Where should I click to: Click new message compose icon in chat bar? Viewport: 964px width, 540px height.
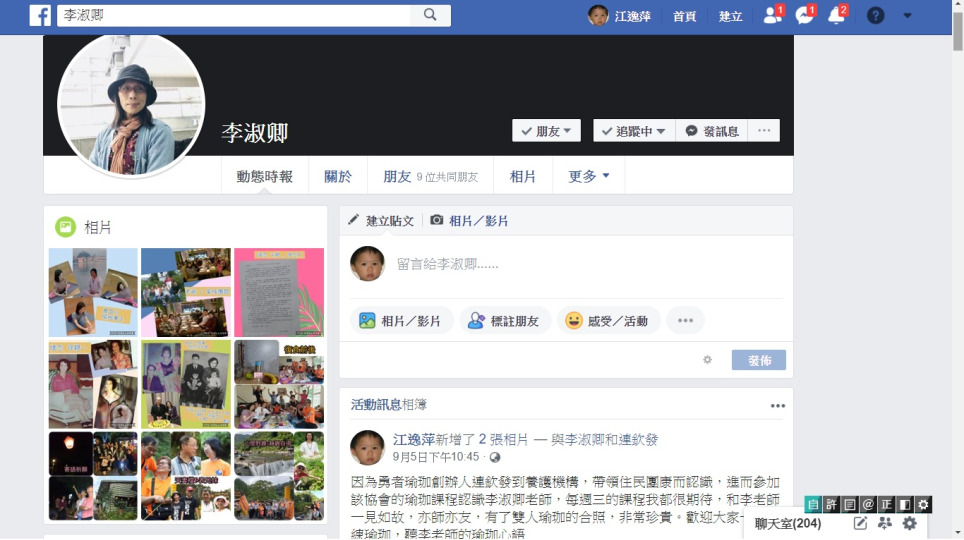(860, 523)
